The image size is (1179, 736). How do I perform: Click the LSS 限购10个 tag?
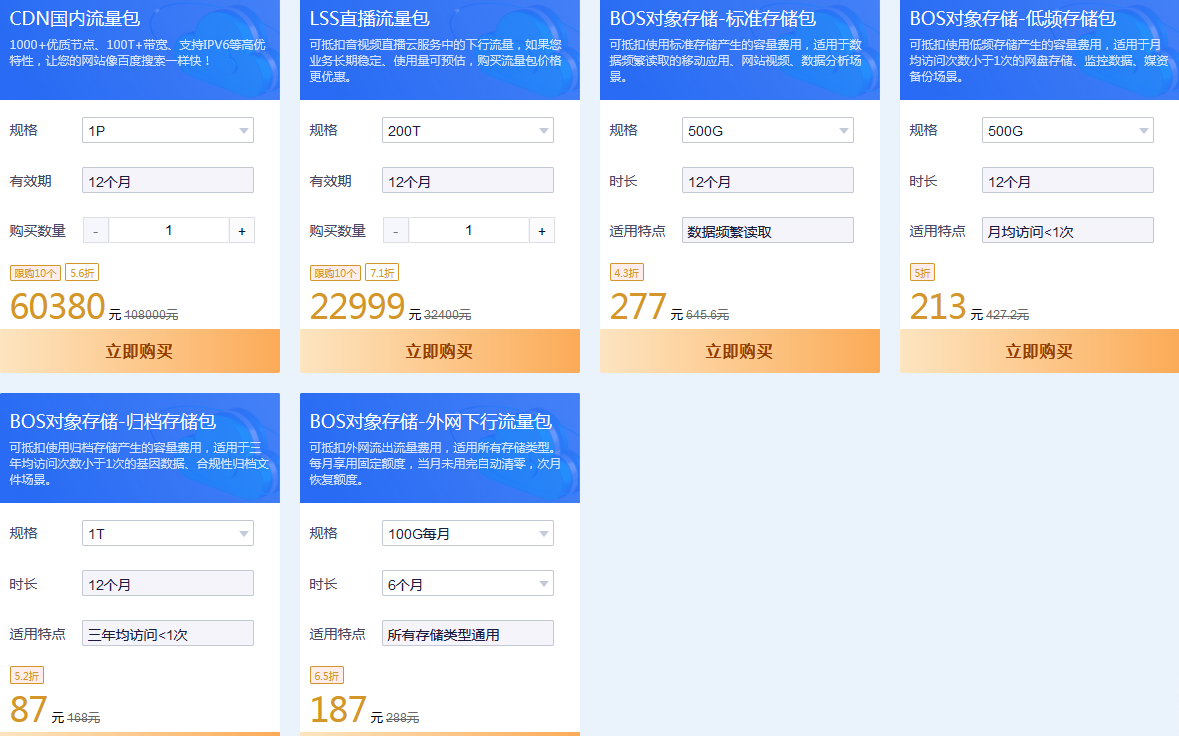(335, 273)
